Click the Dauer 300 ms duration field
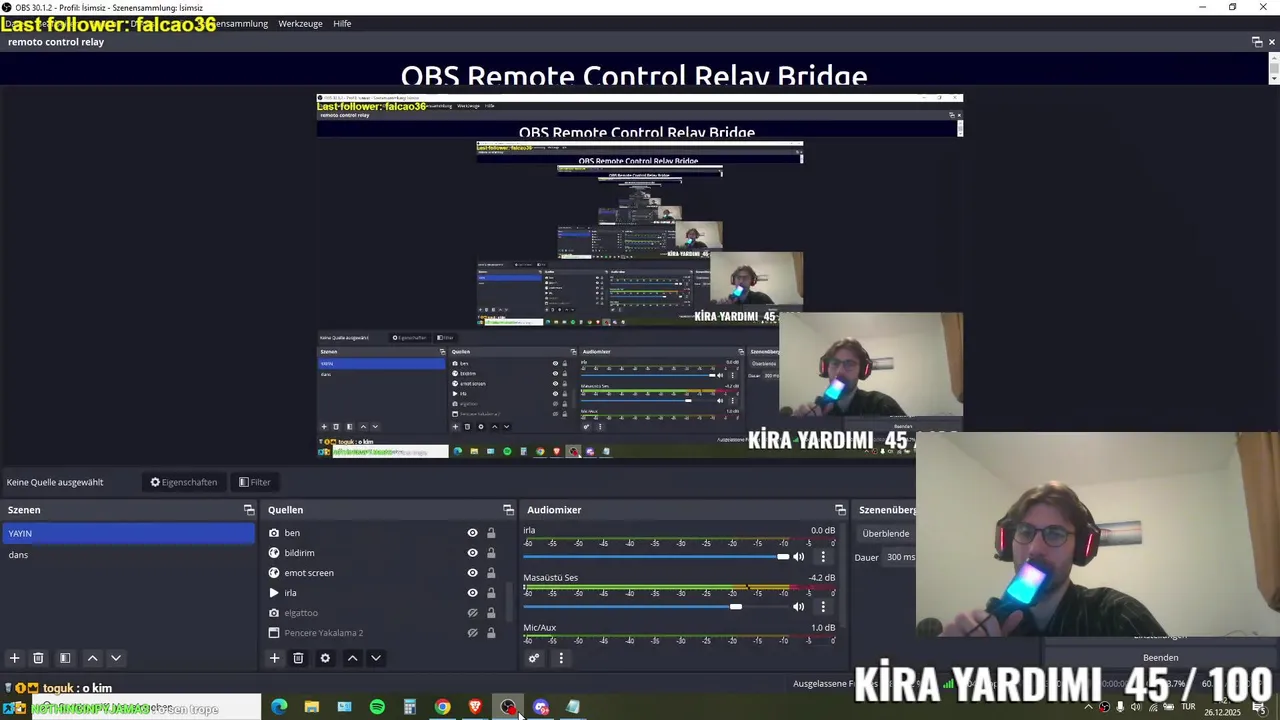This screenshot has height=720, width=1280. coord(900,557)
